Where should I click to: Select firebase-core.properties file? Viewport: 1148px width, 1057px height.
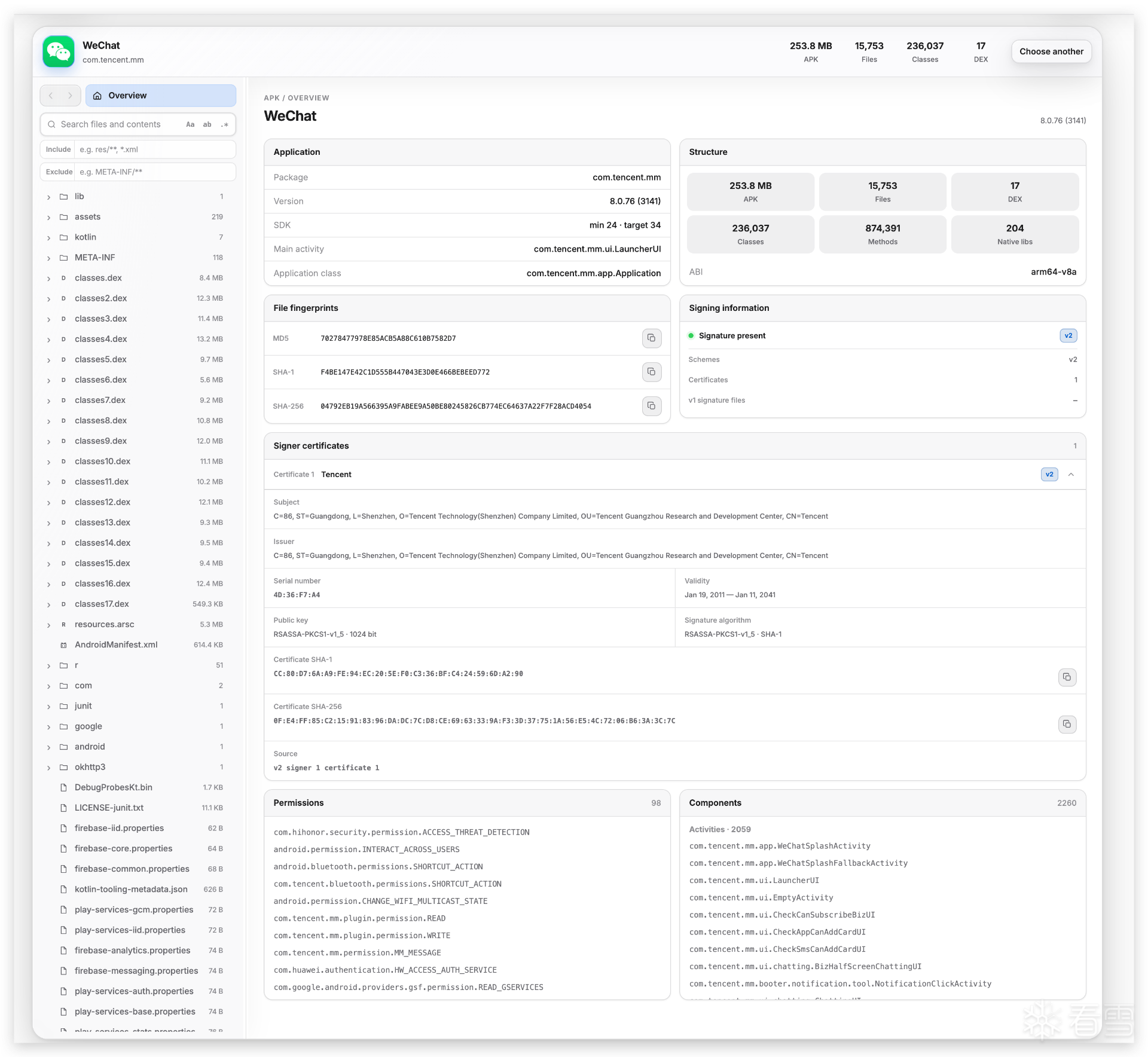tap(138, 849)
